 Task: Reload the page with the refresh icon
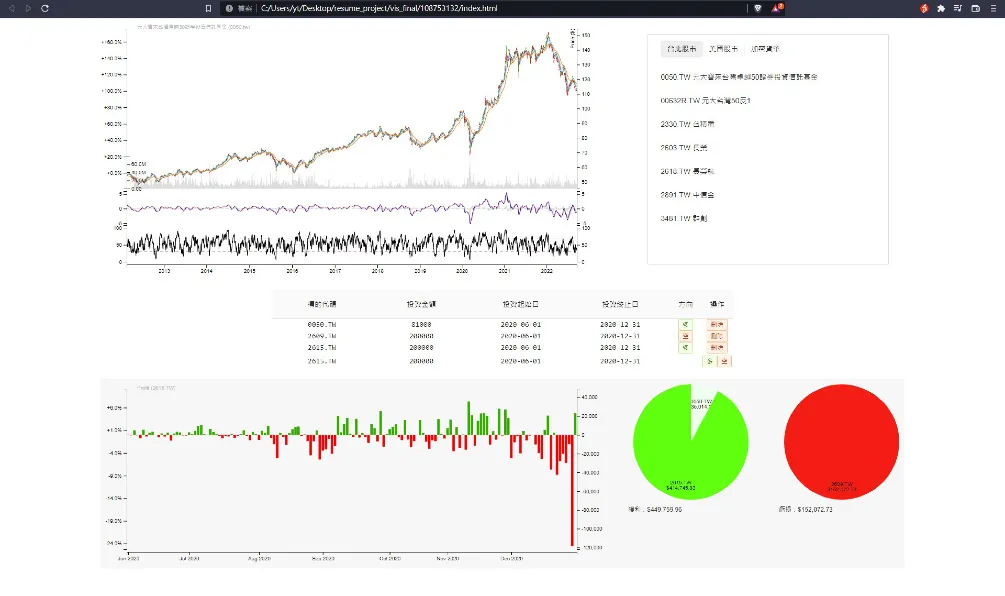[45, 8]
